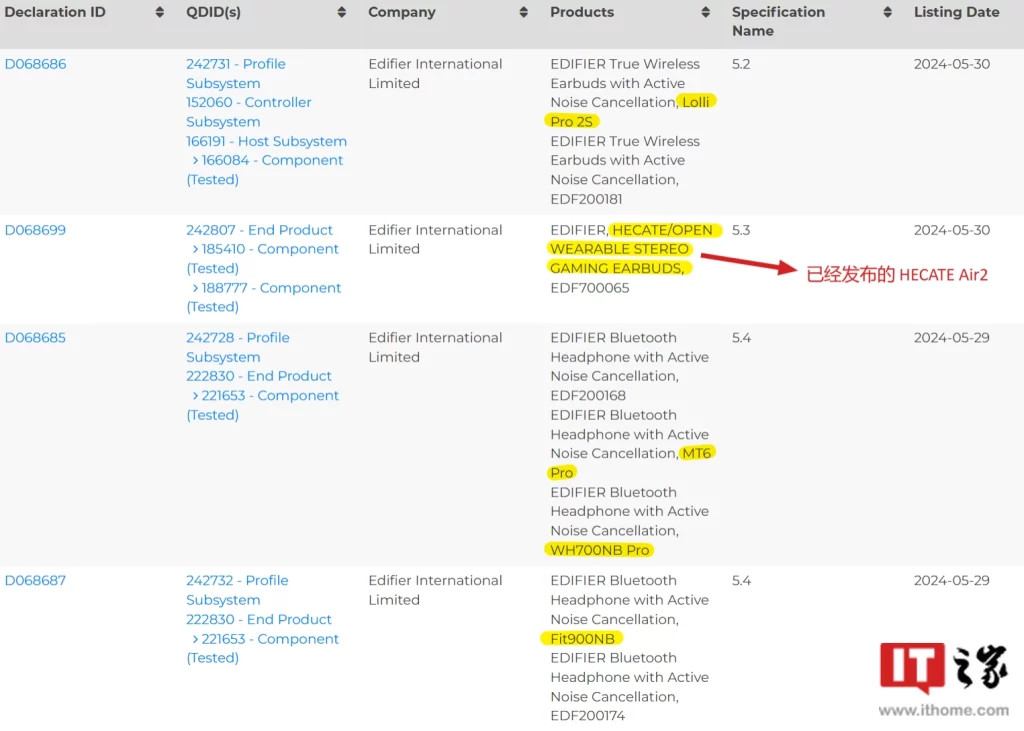The image size is (1024, 731).
Task: Open 221653 Component link in D068685 row
Action: pos(264,405)
